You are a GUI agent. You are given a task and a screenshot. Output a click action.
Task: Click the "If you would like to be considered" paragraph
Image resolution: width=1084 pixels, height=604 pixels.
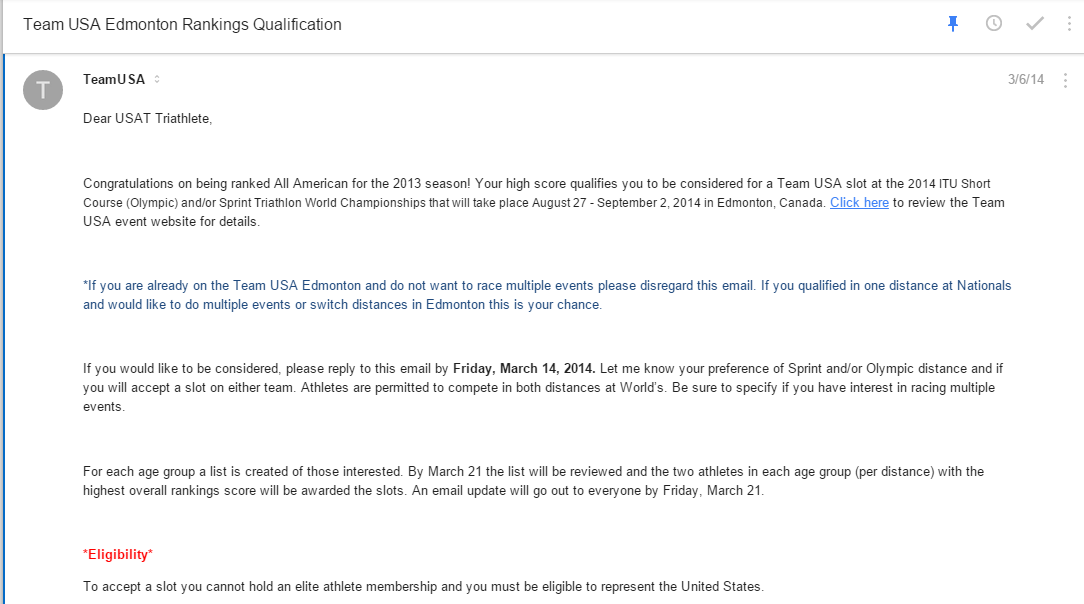pyautogui.click(x=538, y=388)
